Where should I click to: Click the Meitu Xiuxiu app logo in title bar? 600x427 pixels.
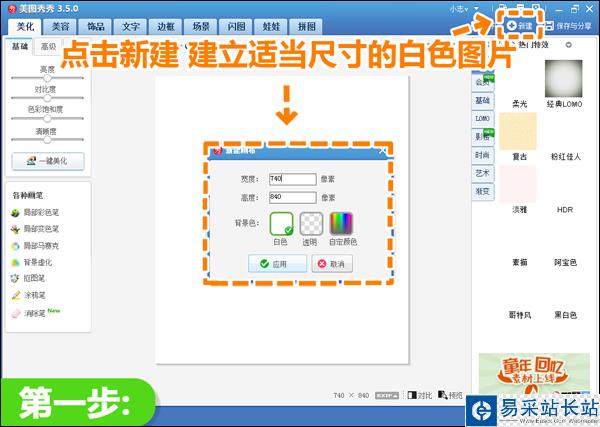point(12,8)
